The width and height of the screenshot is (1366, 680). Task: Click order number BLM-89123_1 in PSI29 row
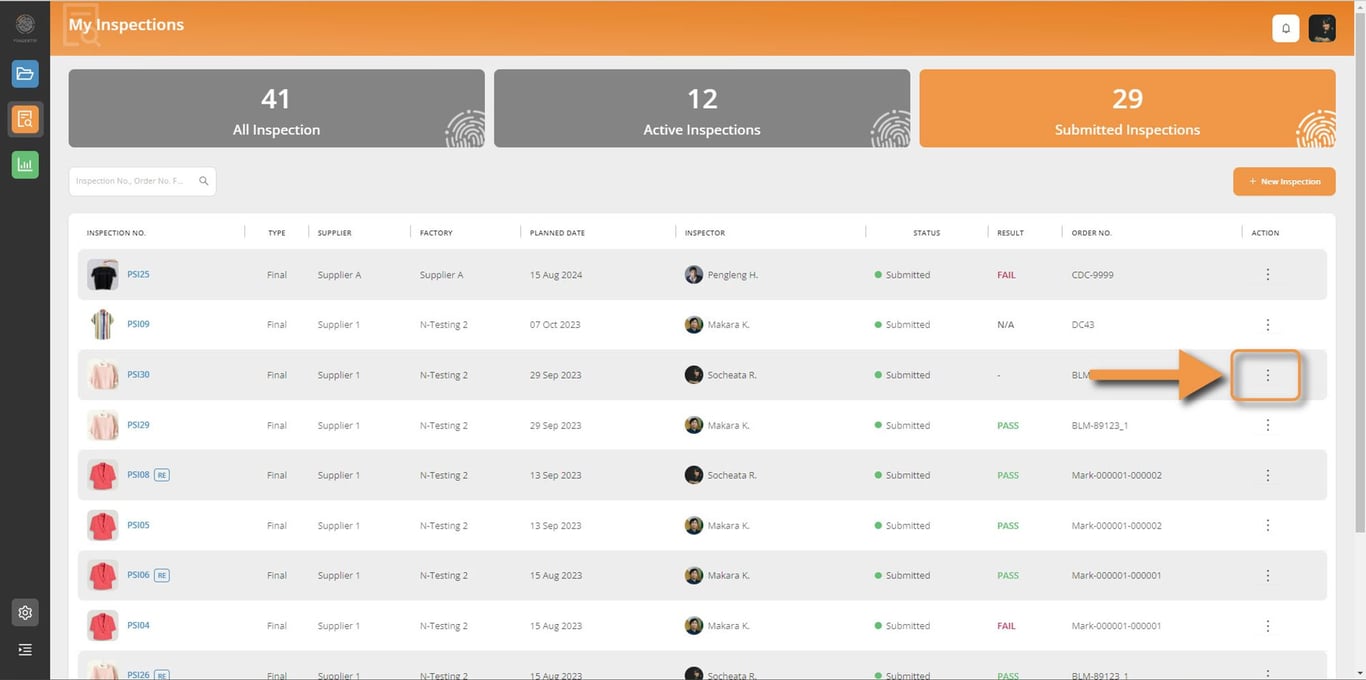1100,425
